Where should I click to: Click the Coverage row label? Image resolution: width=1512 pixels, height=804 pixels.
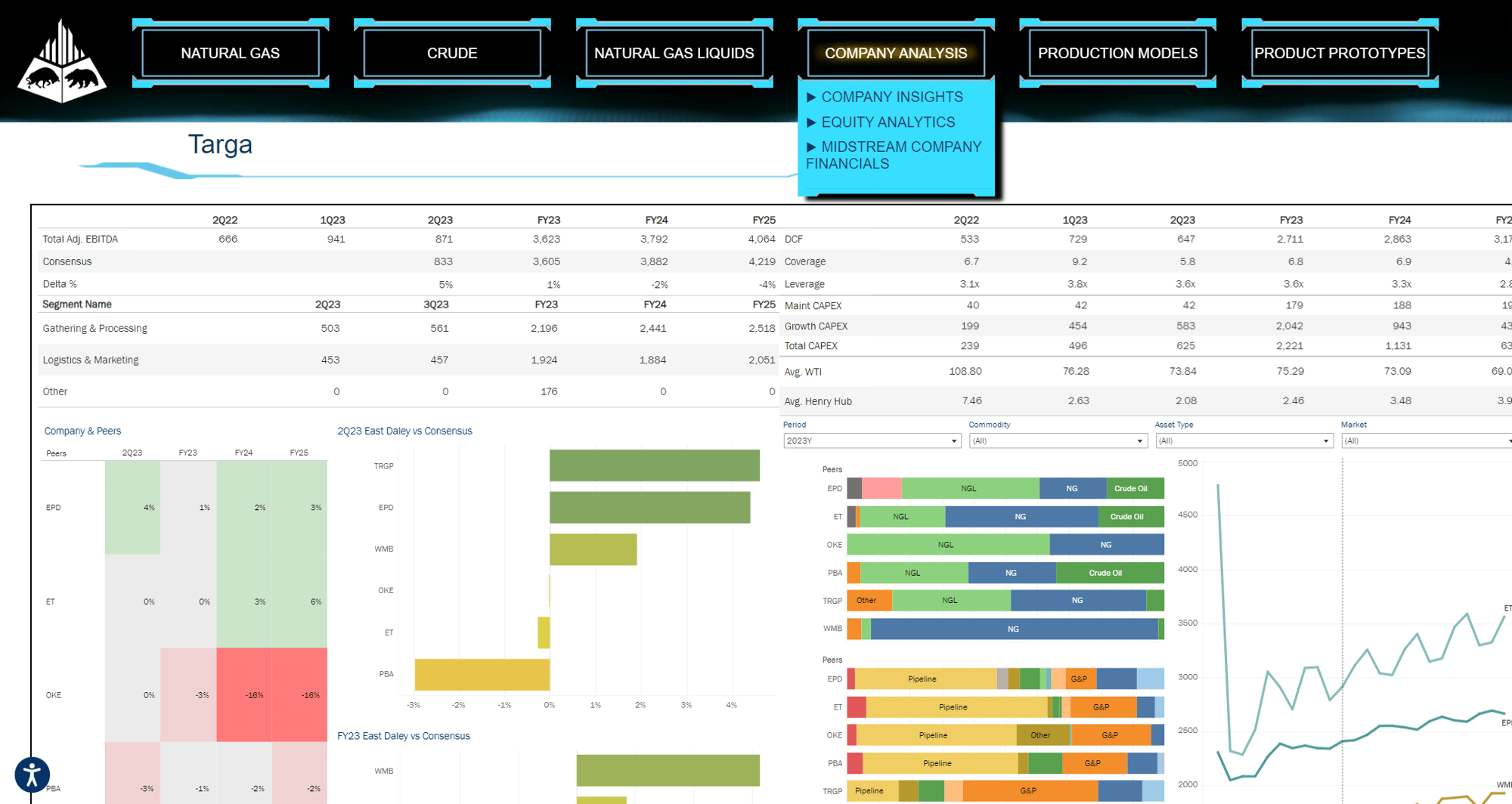pos(804,261)
